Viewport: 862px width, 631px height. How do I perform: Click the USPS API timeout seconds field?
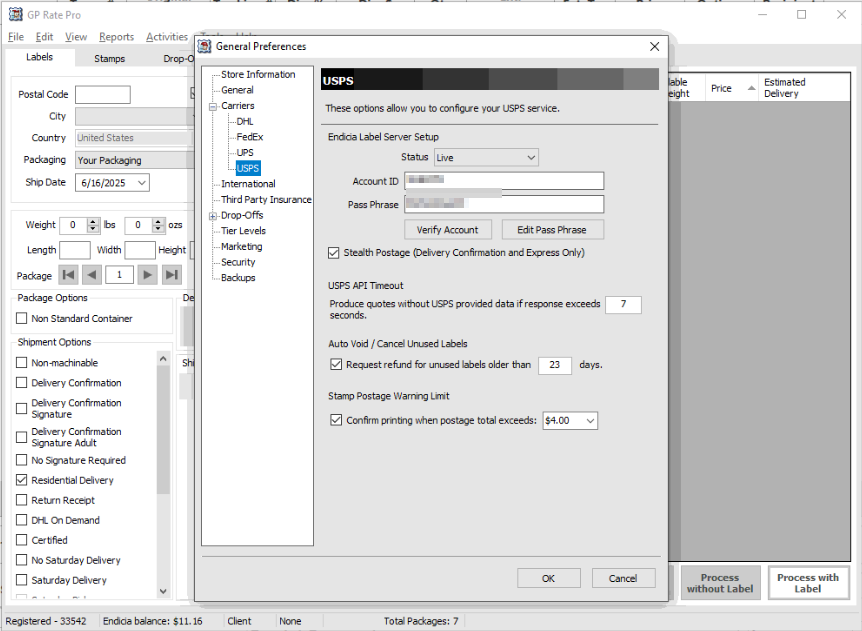tap(623, 305)
